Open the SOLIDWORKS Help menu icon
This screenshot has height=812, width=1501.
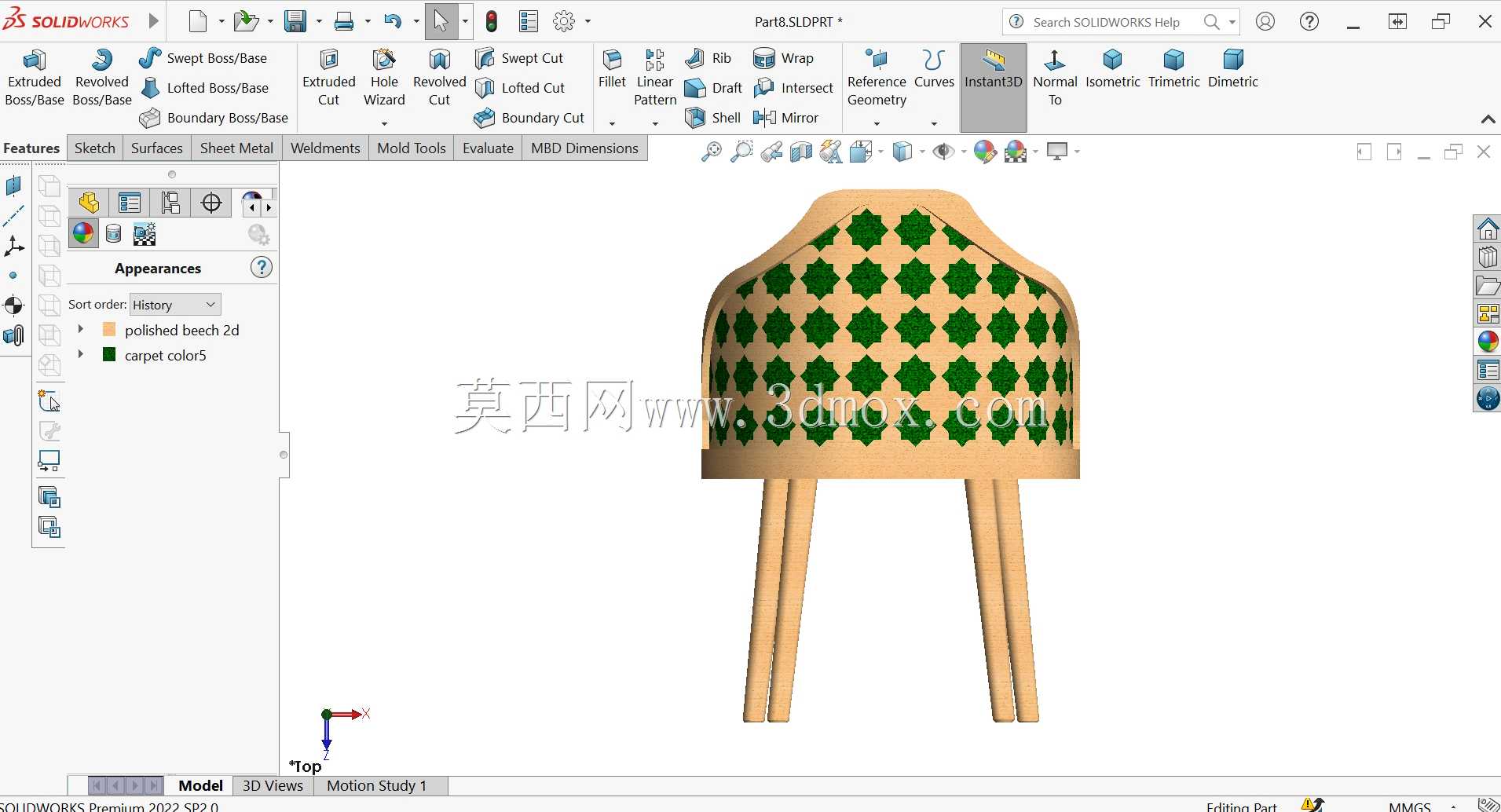click(1309, 21)
